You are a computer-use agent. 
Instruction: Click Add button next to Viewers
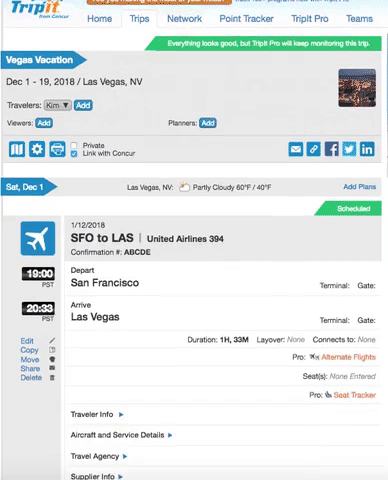pyautogui.click(x=44, y=123)
